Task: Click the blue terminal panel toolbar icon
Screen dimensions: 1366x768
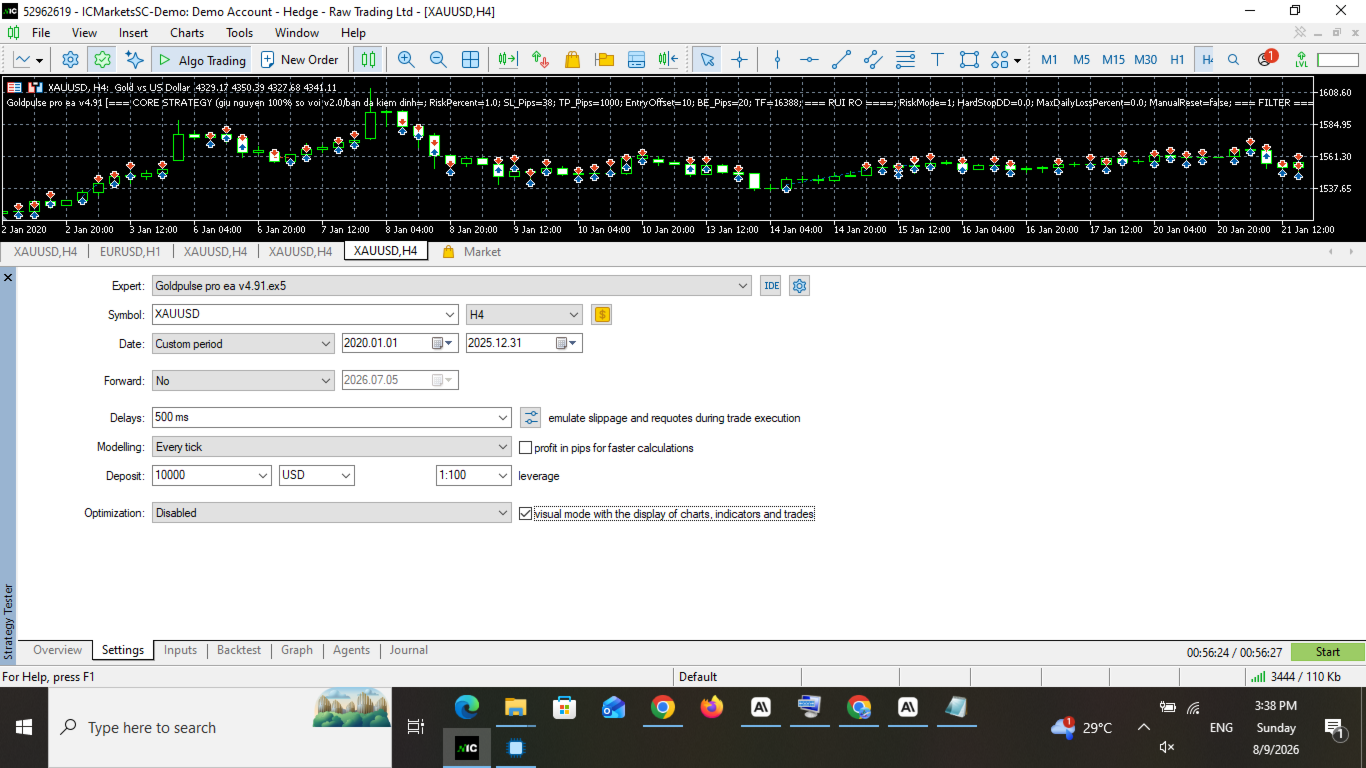Action: [x=637, y=59]
